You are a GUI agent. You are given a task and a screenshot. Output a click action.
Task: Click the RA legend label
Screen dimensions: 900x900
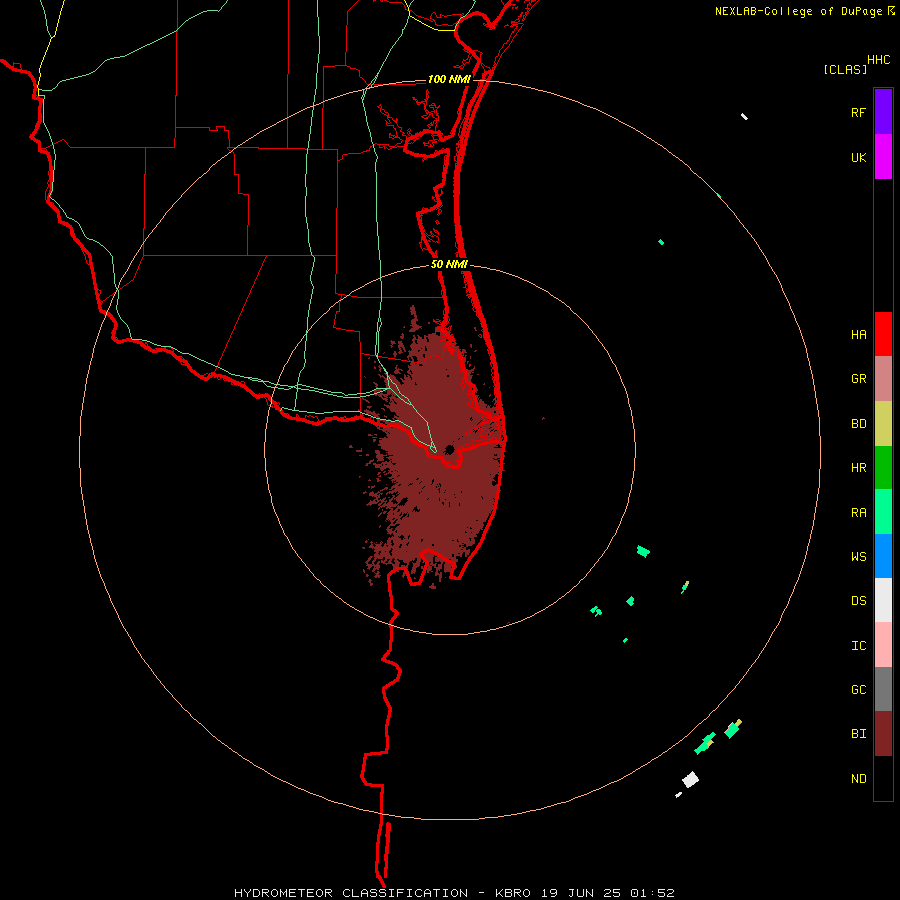click(858, 513)
